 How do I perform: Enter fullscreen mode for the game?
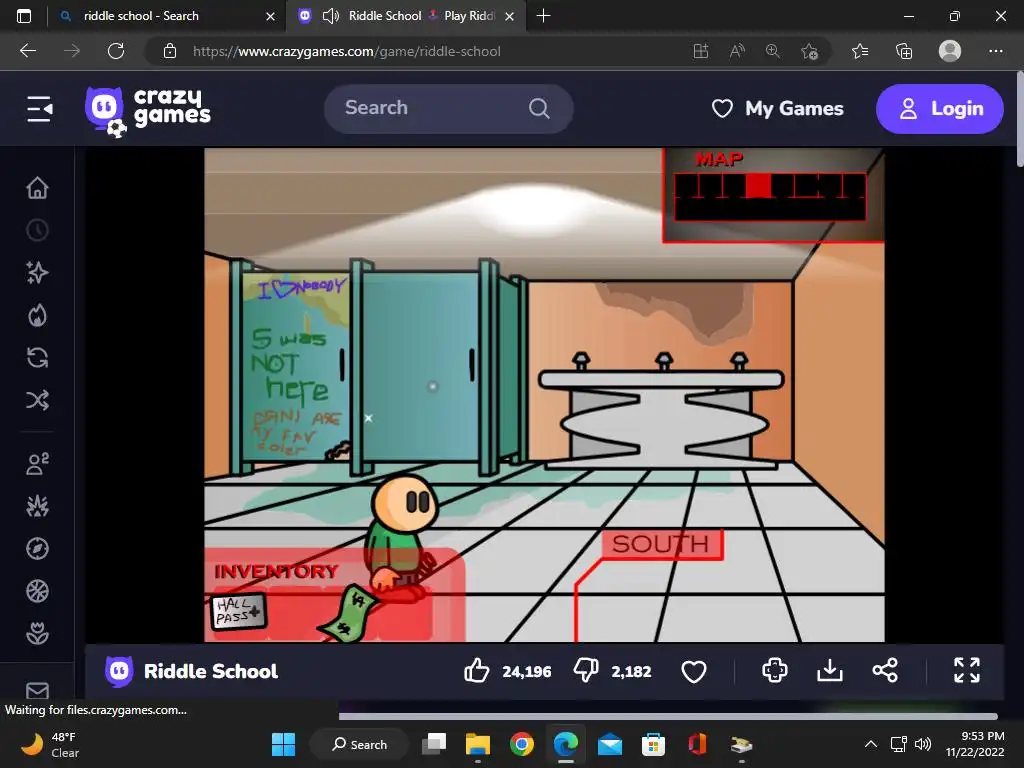coord(967,671)
